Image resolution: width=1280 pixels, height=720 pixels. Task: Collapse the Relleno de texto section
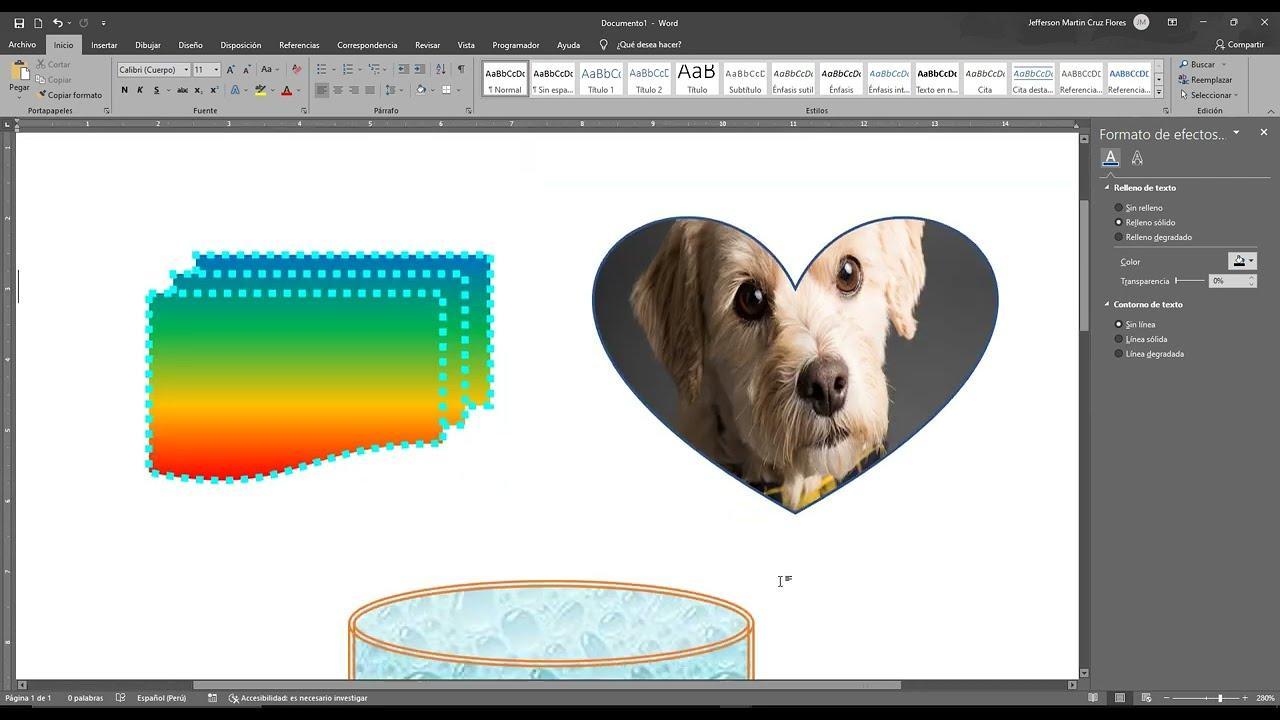pyautogui.click(x=1107, y=188)
